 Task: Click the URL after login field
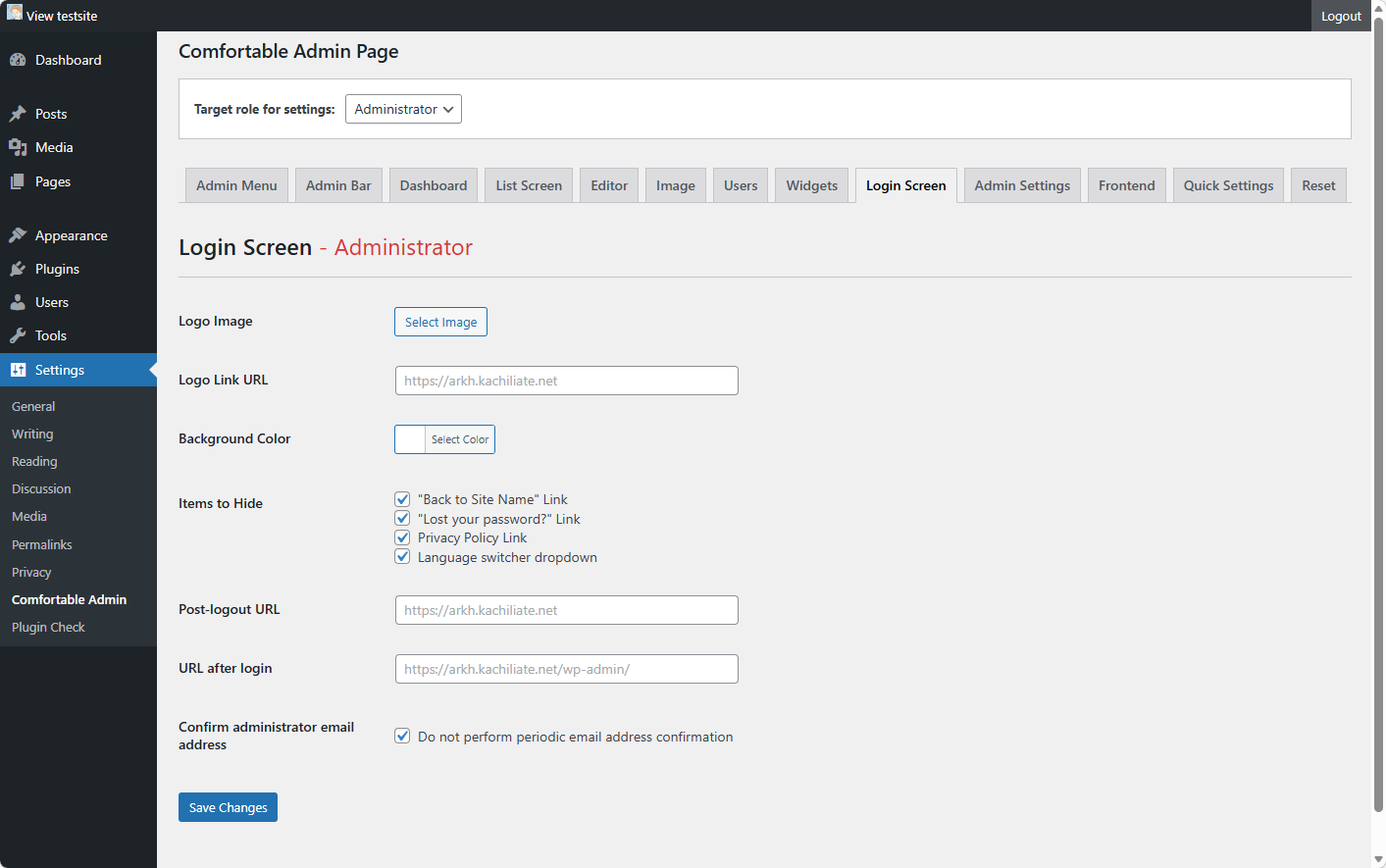point(567,669)
